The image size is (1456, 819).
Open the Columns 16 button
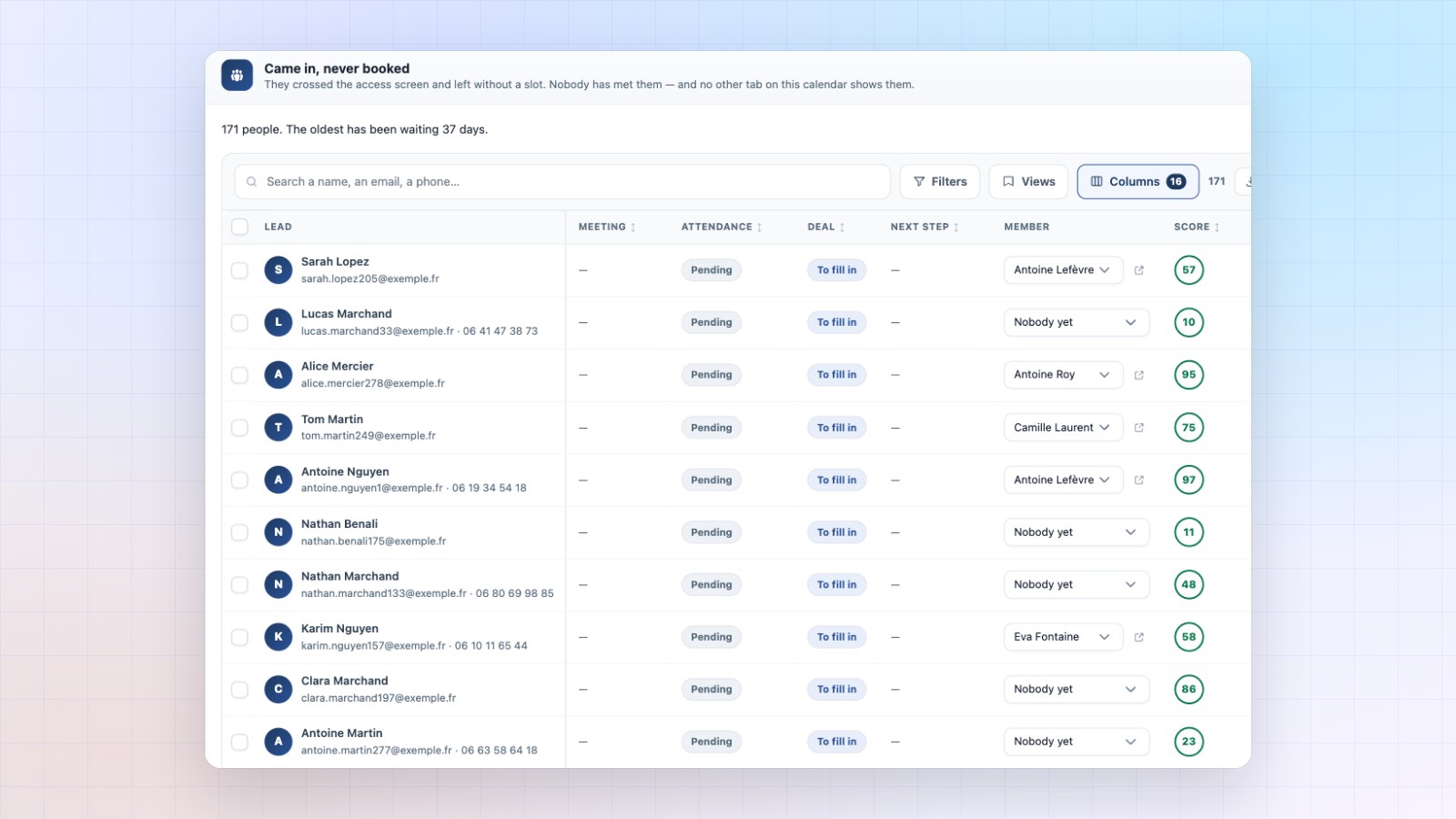tap(1137, 182)
